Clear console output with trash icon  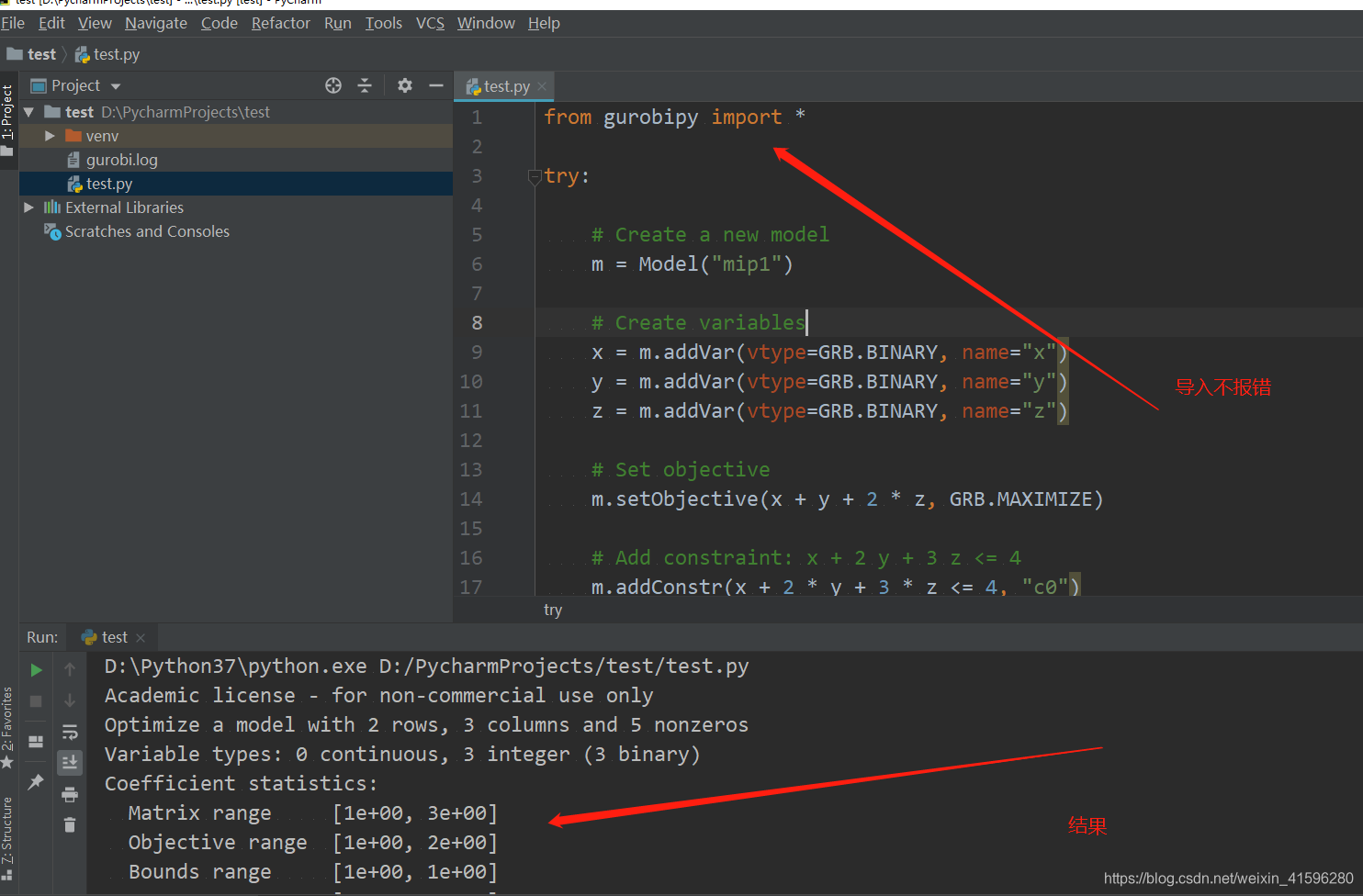70,825
